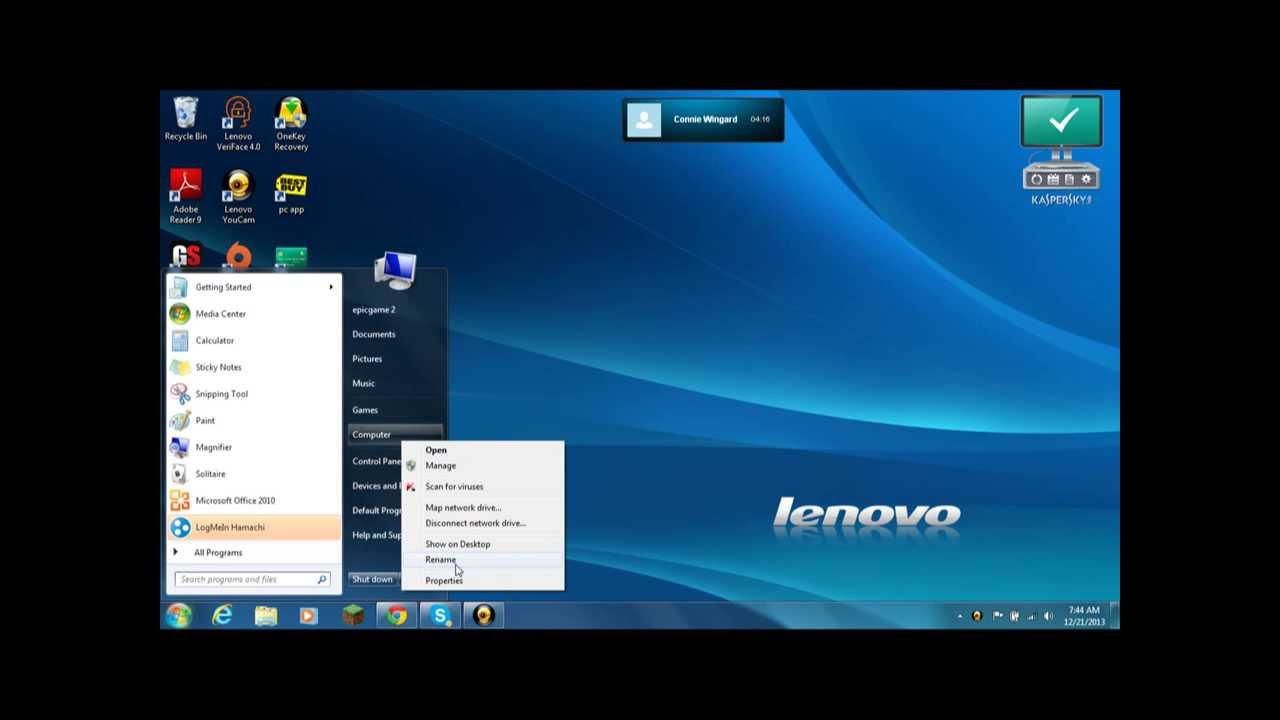Expand Getting Started submenu arrow
The height and width of the screenshot is (720, 1280).
(x=330, y=287)
